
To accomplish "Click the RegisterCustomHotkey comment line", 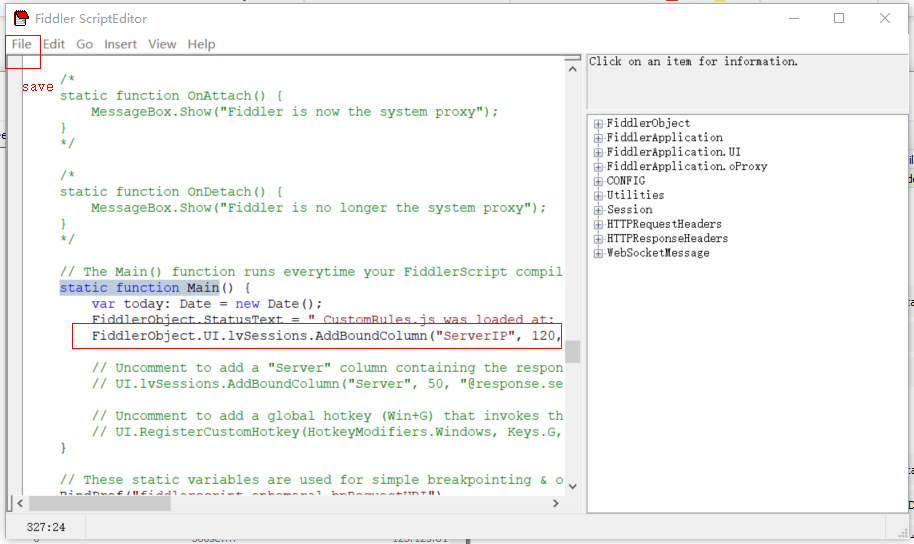I will pos(326,432).
